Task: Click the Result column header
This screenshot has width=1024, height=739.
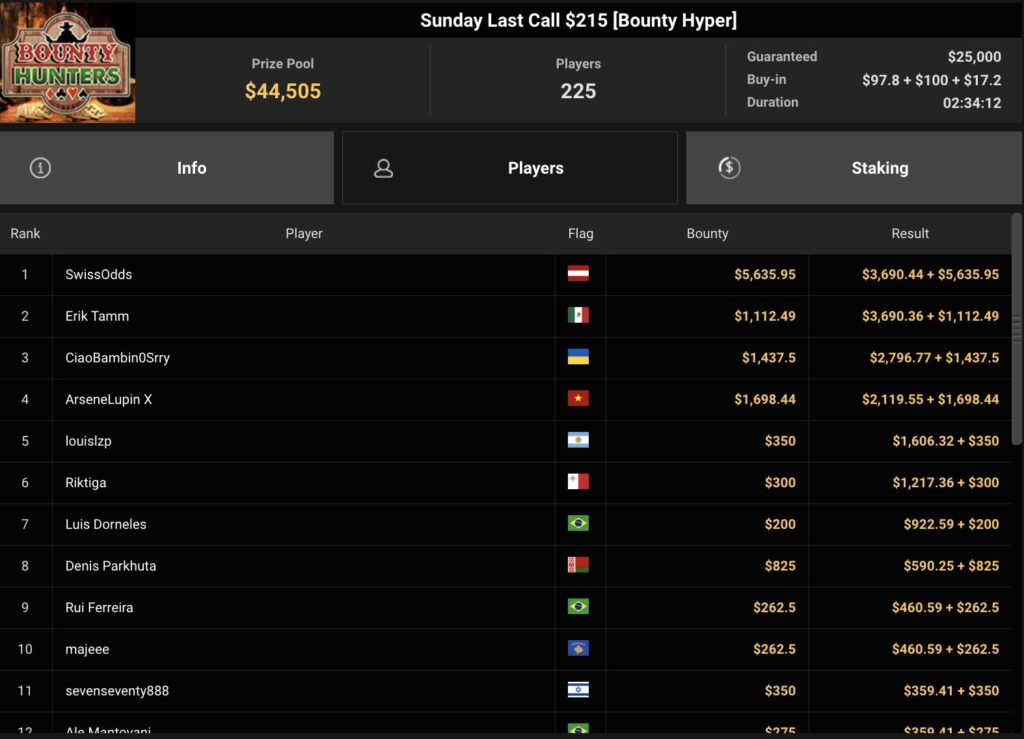Action: point(910,233)
